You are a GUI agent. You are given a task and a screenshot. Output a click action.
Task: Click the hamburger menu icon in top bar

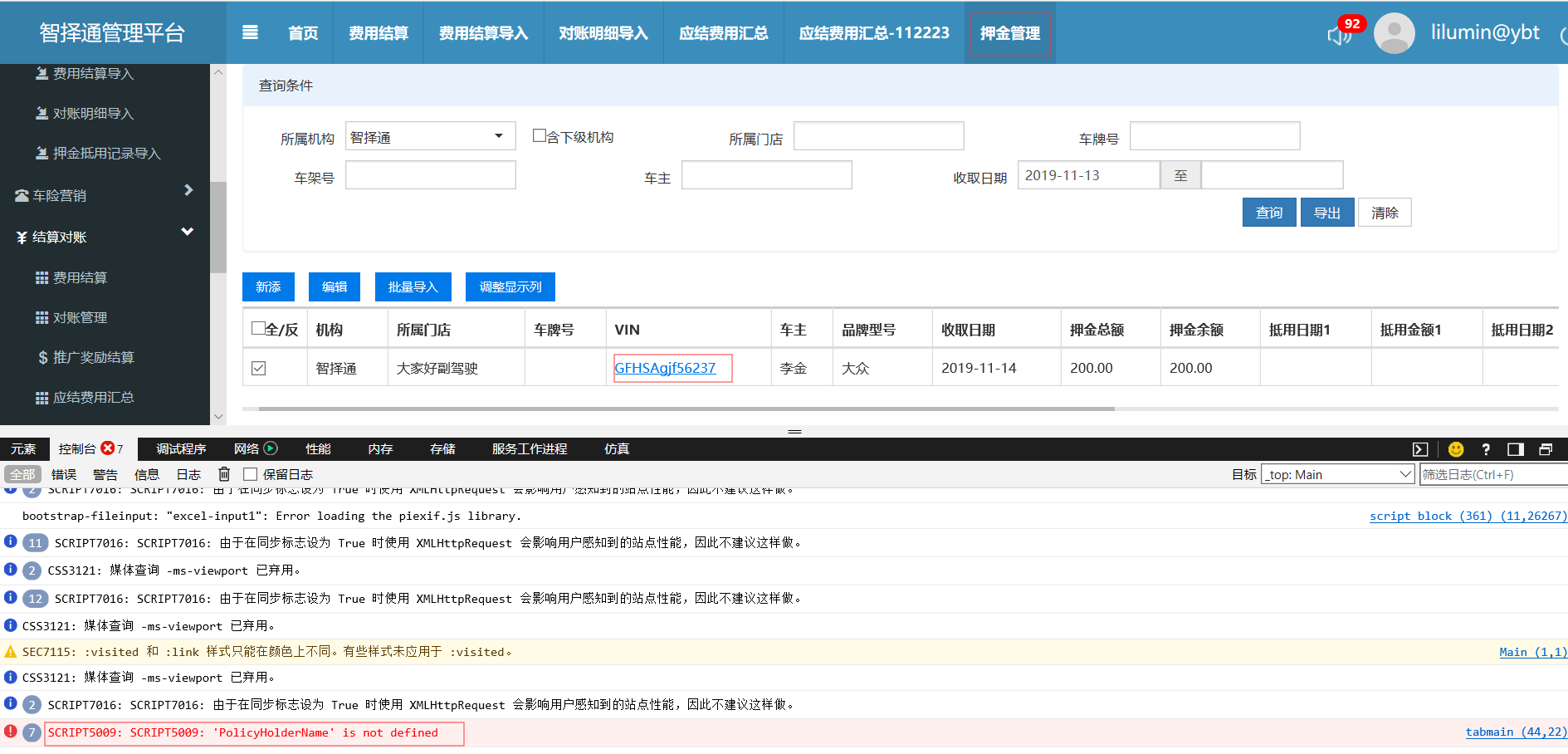click(x=250, y=32)
